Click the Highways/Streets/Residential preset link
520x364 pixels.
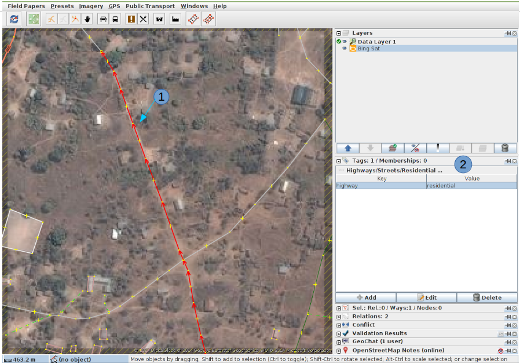[x=394, y=170]
